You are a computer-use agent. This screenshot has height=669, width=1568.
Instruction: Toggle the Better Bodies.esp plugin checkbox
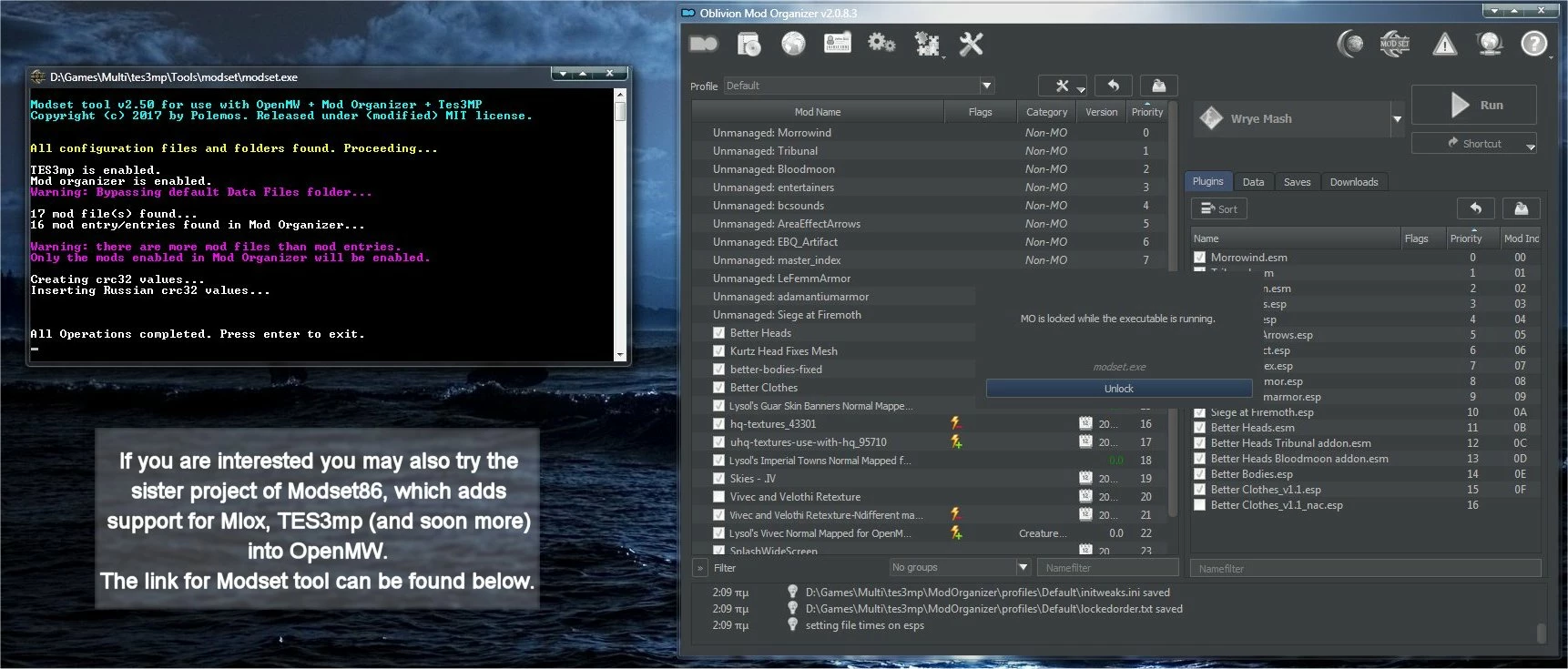tap(1199, 474)
